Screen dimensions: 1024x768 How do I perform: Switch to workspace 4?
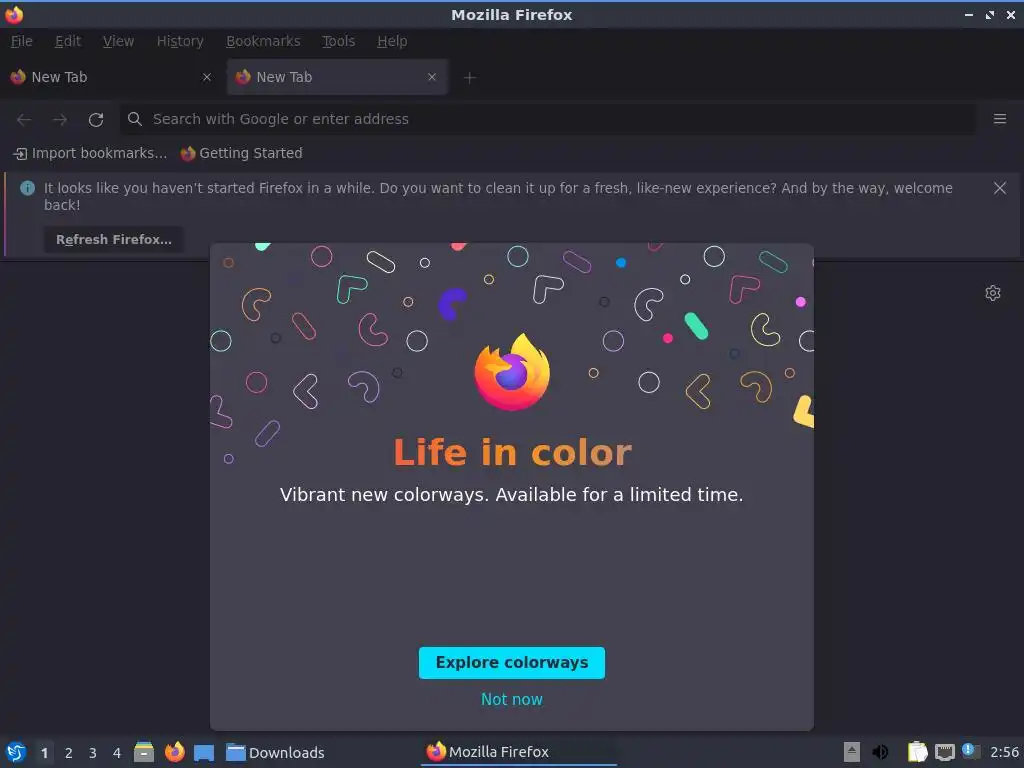coord(117,753)
